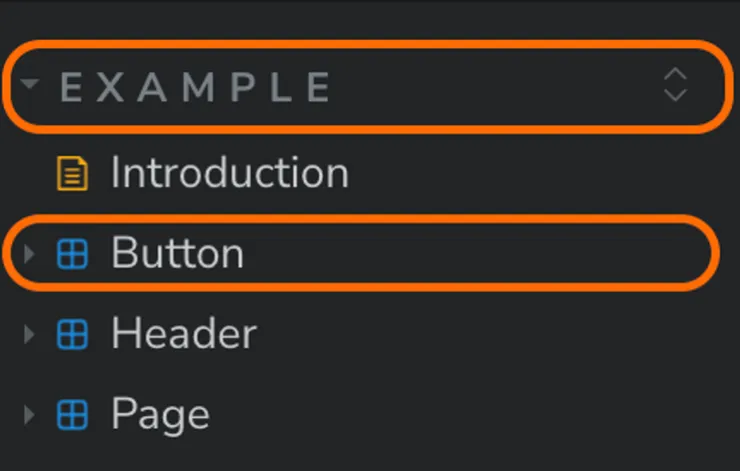The image size is (740, 471).
Task: Collapse the EXAMPLE section with its triangle
Action: click(x=29, y=84)
